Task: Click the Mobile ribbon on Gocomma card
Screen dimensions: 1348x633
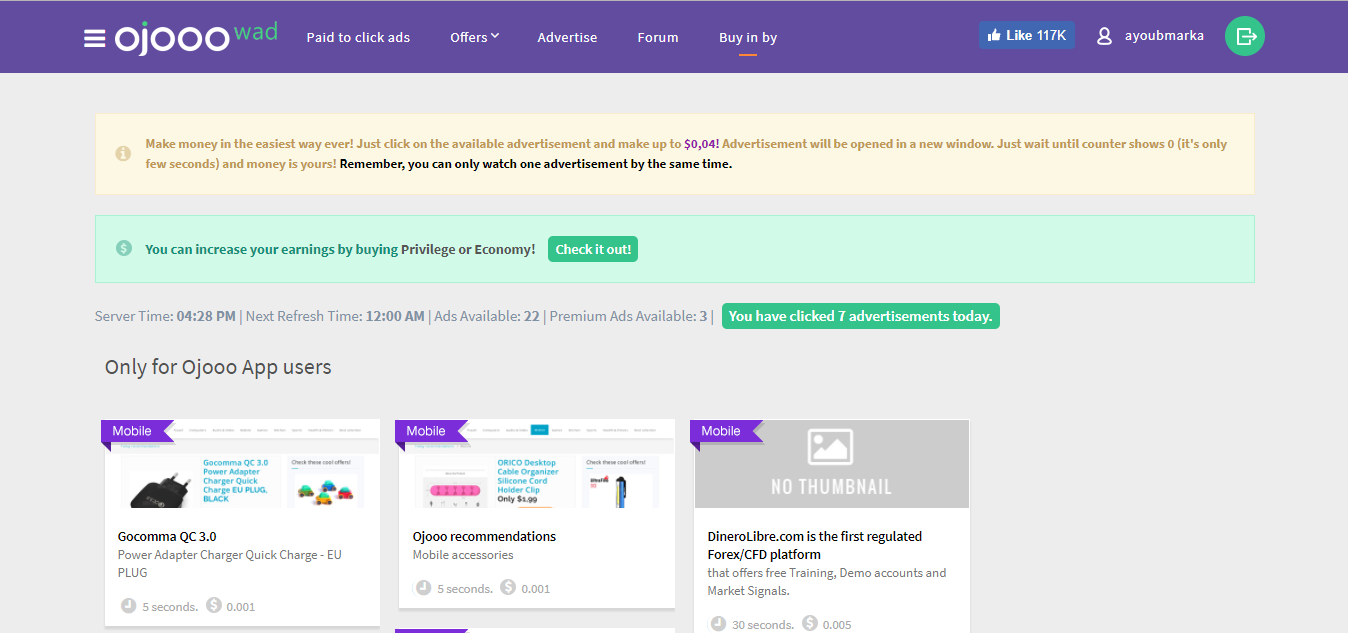Action: (136, 431)
